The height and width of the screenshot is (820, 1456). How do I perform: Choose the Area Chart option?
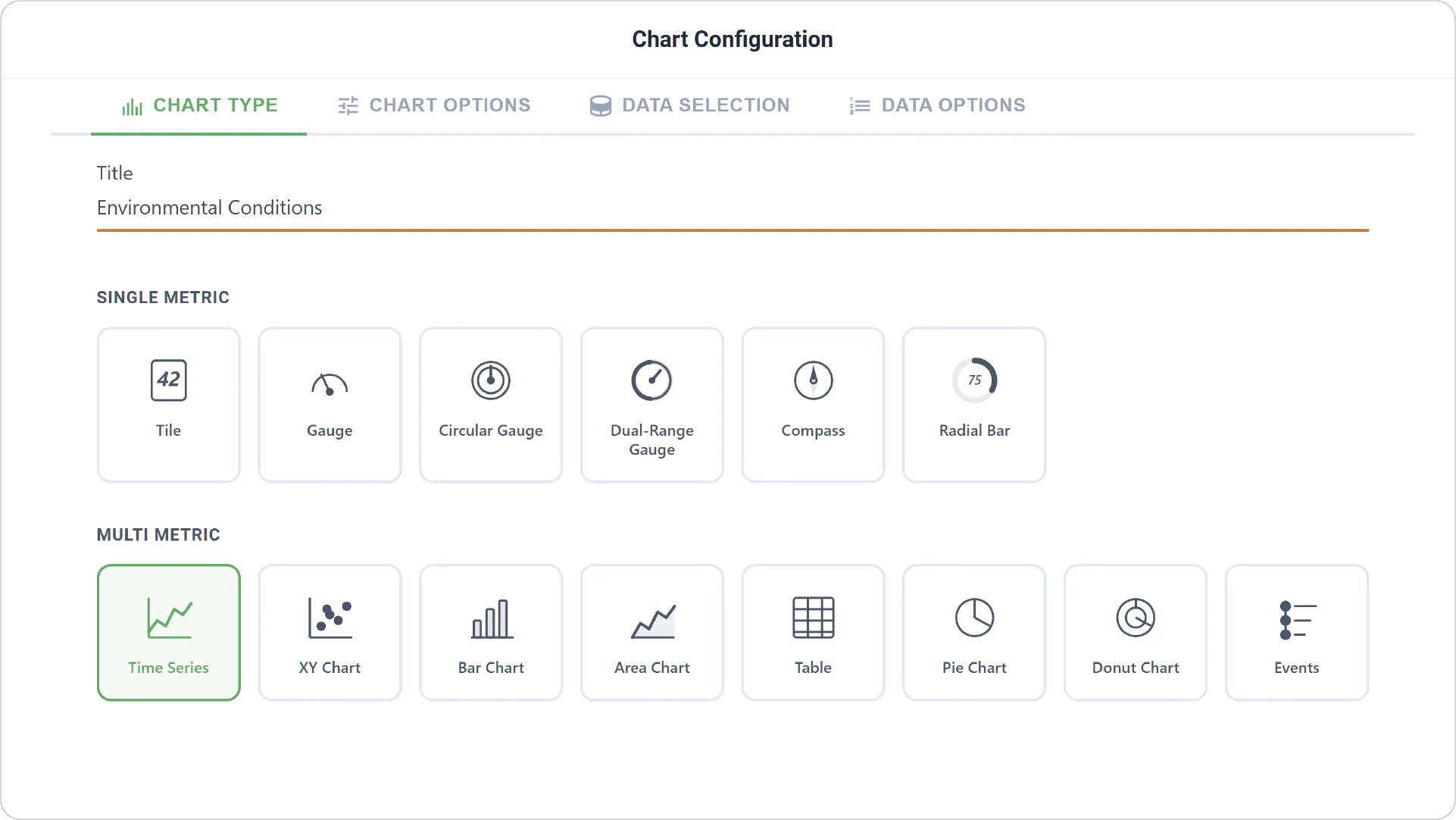click(x=652, y=632)
